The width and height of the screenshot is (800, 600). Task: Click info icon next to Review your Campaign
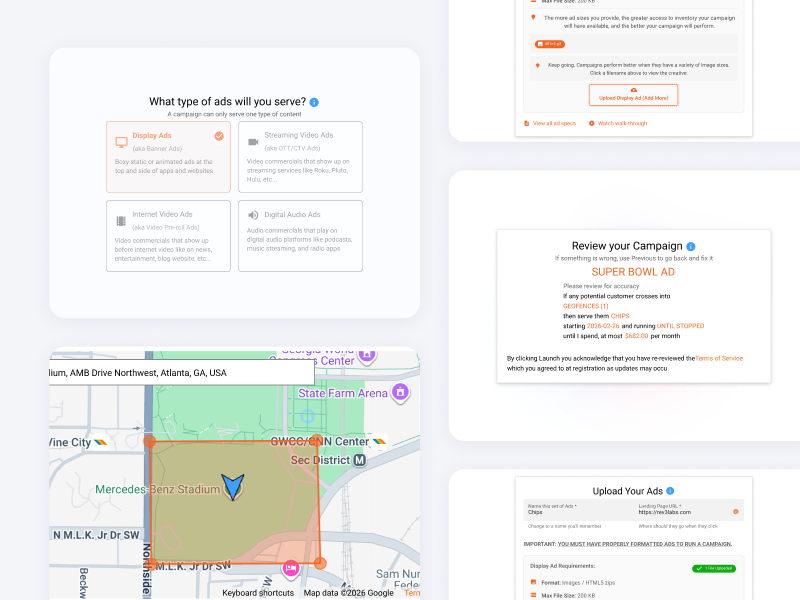690,246
